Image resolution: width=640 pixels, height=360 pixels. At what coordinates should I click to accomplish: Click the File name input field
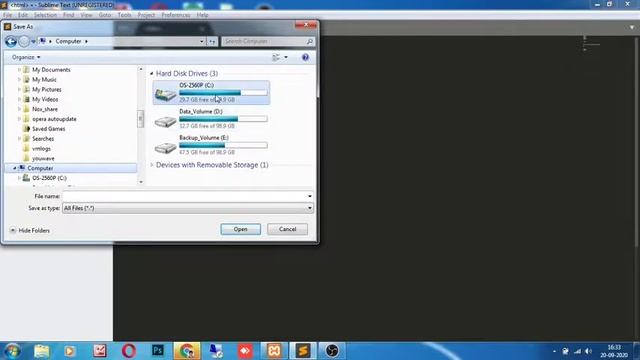point(184,196)
